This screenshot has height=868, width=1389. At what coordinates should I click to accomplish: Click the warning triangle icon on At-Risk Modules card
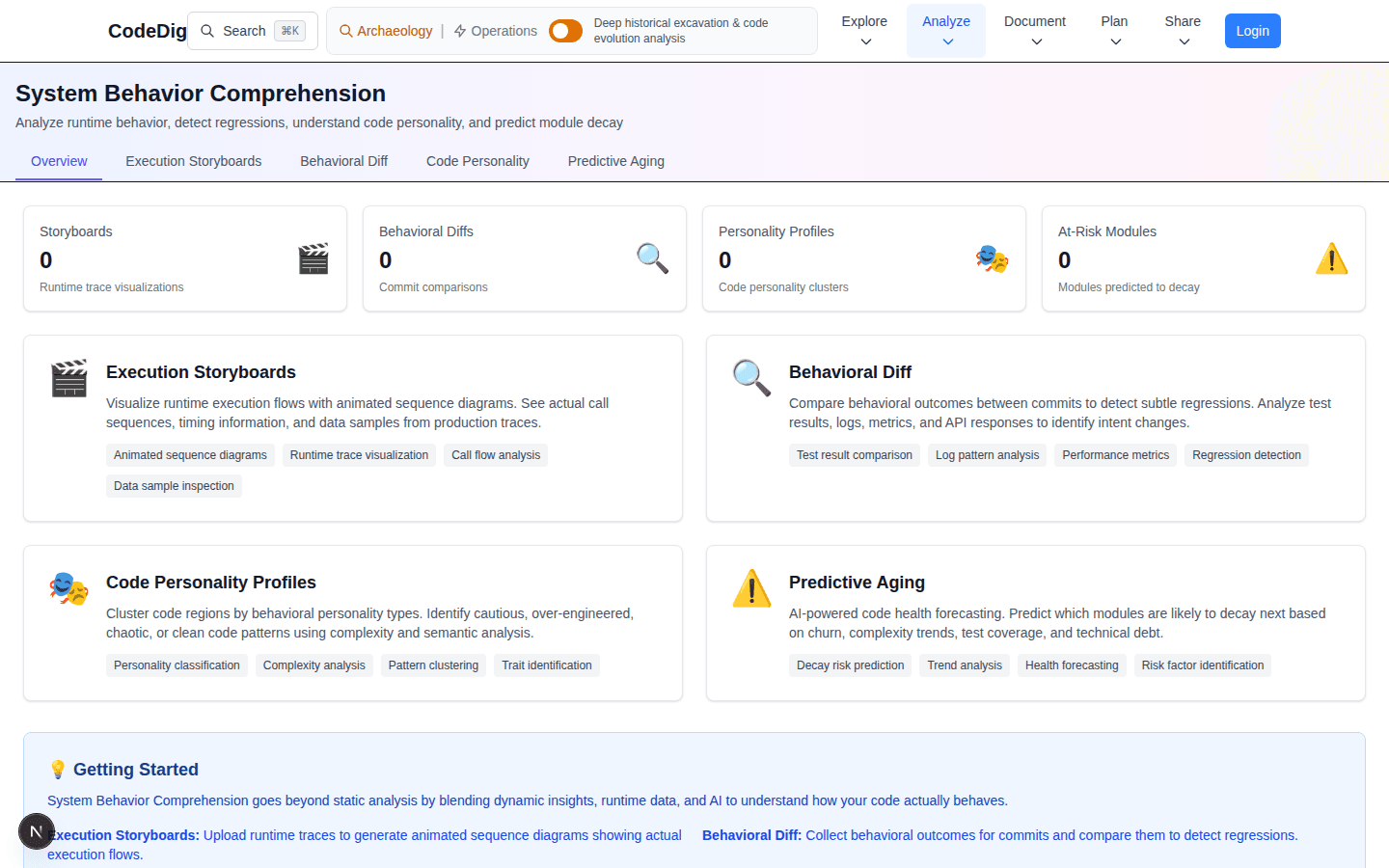[x=1332, y=258]
